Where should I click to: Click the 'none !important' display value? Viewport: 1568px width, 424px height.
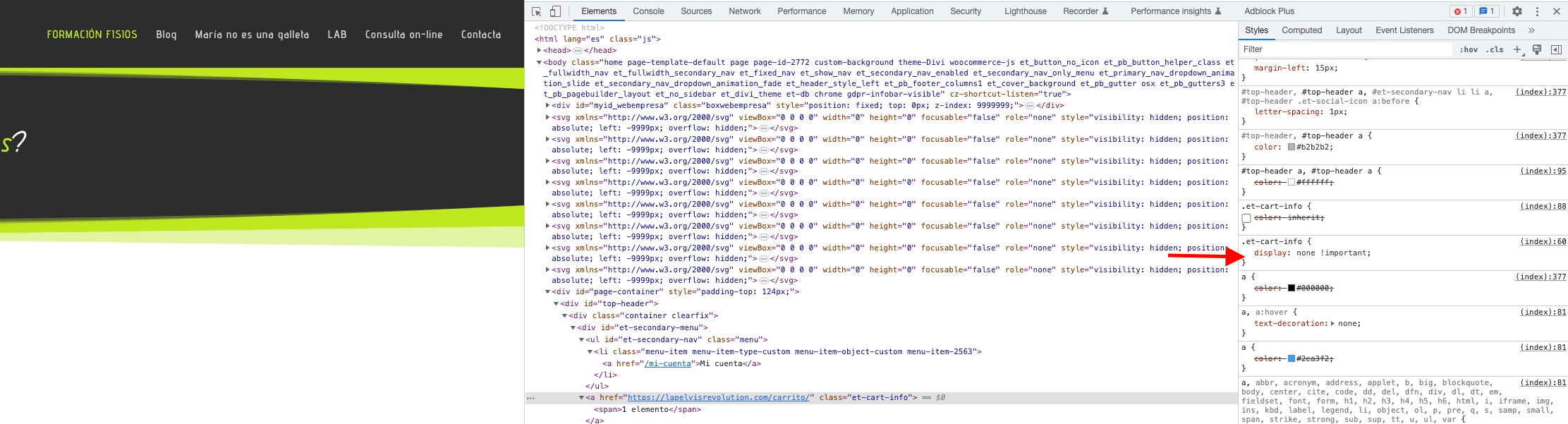(1331, 253)
